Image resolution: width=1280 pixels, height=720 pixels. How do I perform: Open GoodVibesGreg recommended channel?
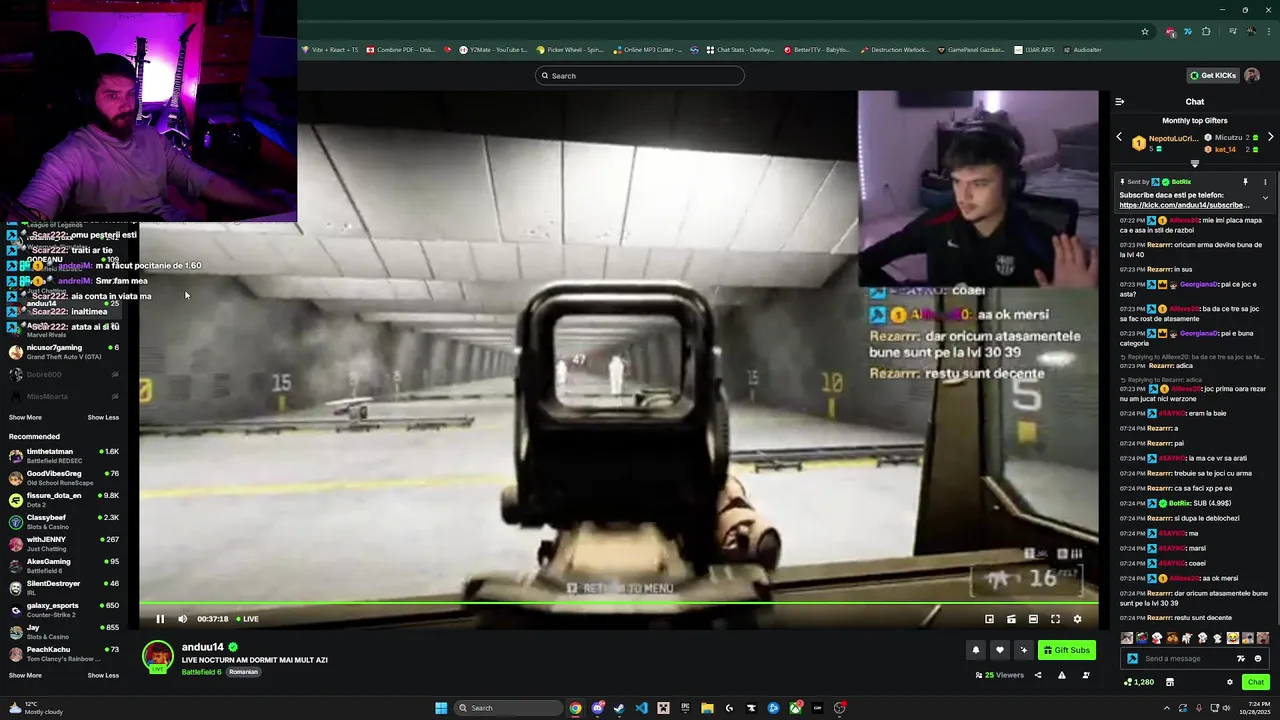[64, 477]
